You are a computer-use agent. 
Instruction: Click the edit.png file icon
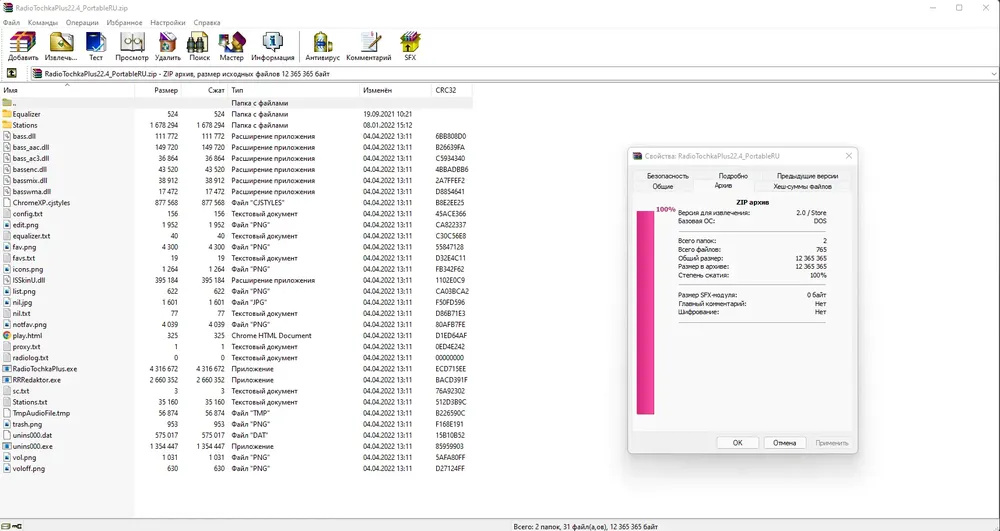coord(7,225)
